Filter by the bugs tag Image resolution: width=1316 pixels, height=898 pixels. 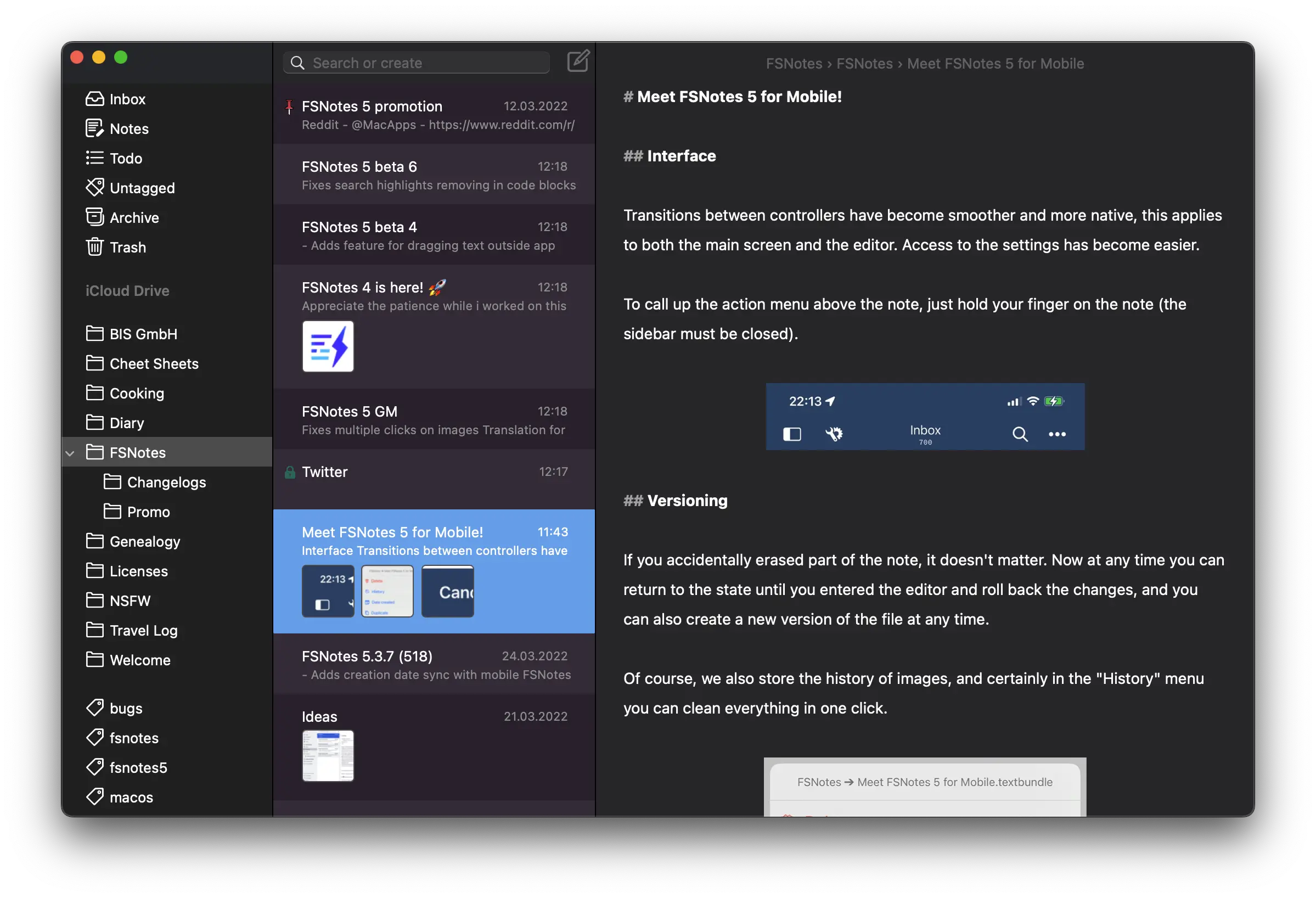pyautogui.click(x=167, y=708)
